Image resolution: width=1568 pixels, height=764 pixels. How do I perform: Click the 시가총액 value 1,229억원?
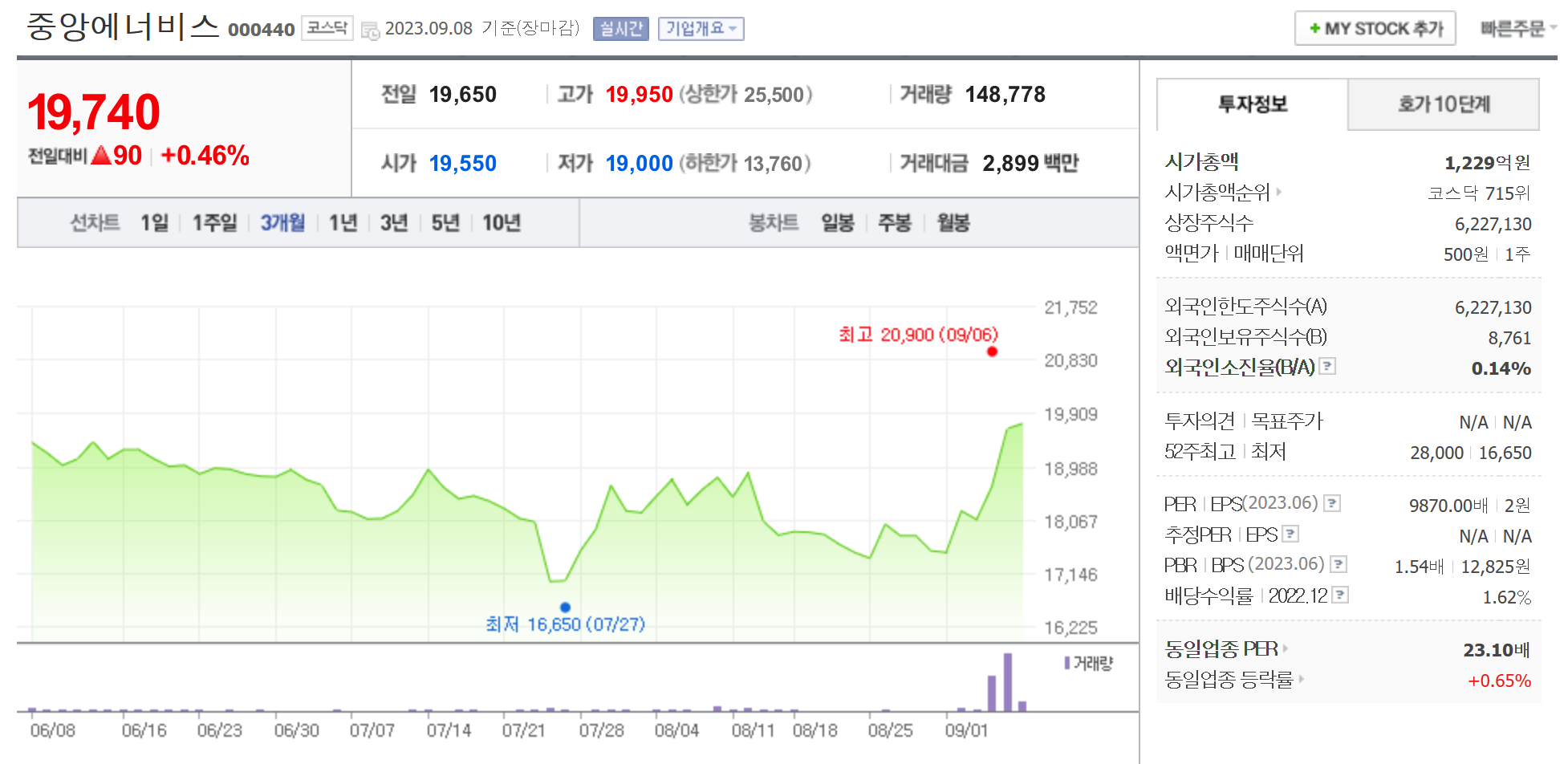[1488, 163]
